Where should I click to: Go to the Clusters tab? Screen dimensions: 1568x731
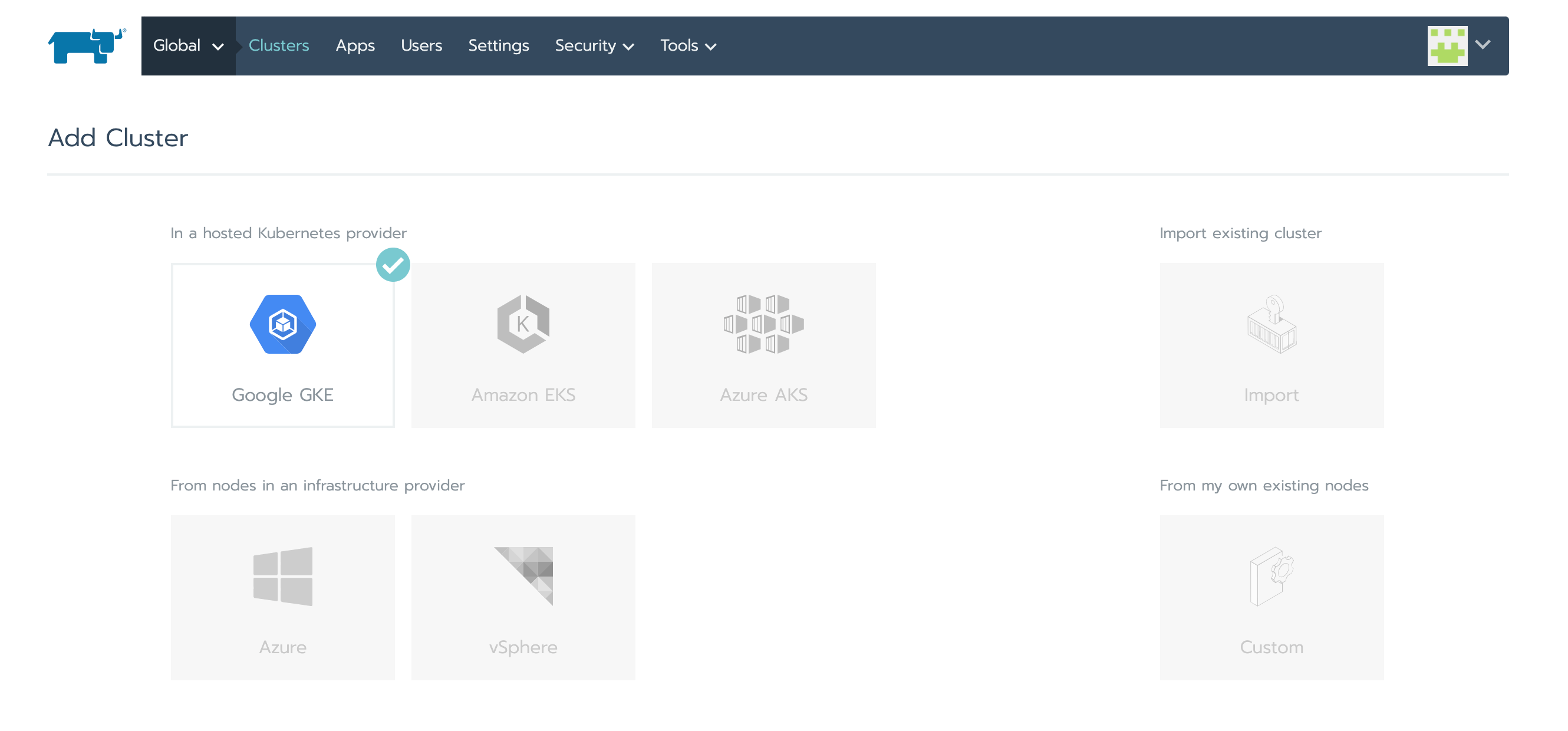(x=279, y=45)
